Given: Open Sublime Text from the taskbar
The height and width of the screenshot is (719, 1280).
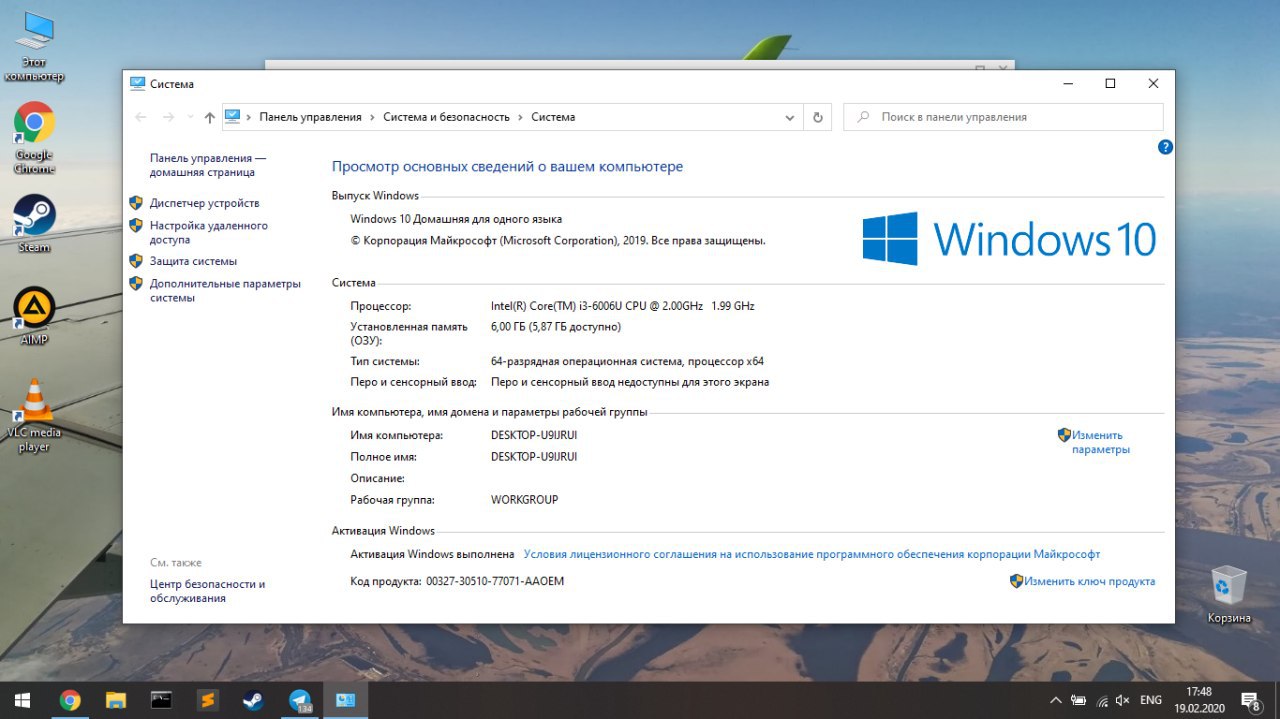Looking at the screenshot, I should coord(207,700).
